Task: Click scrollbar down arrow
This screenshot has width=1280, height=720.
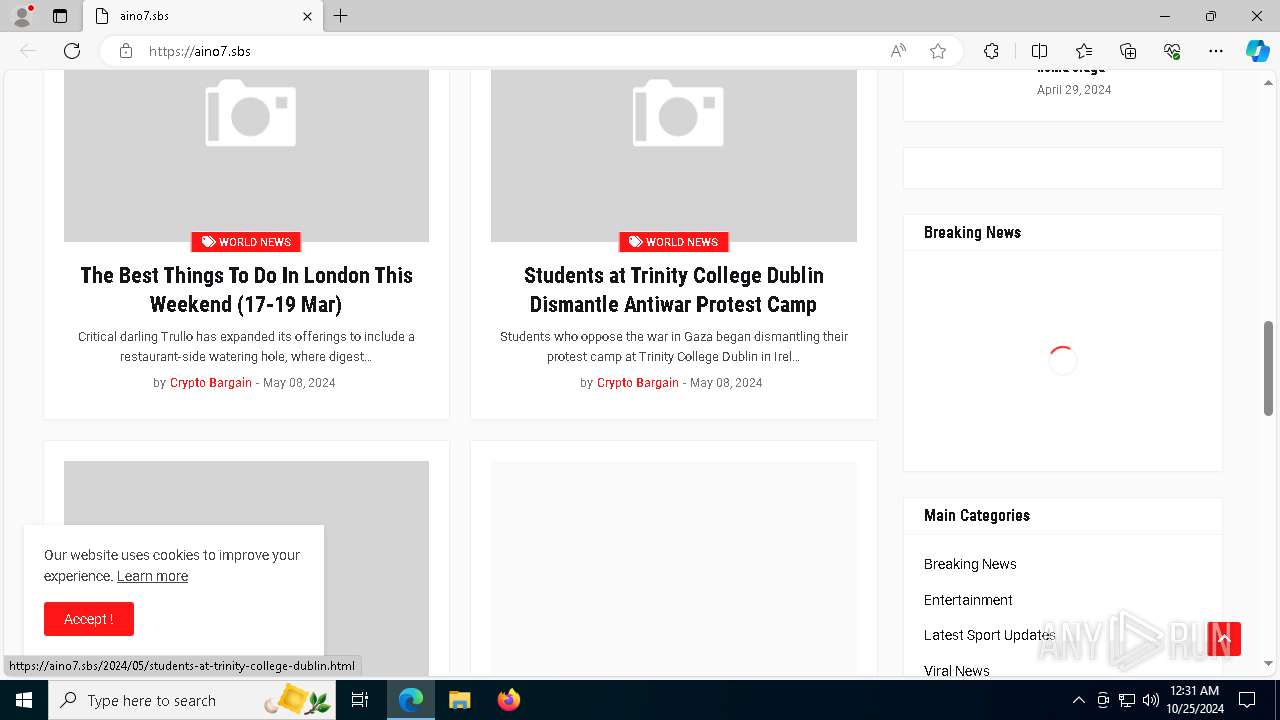Action: pos(1268,663)
